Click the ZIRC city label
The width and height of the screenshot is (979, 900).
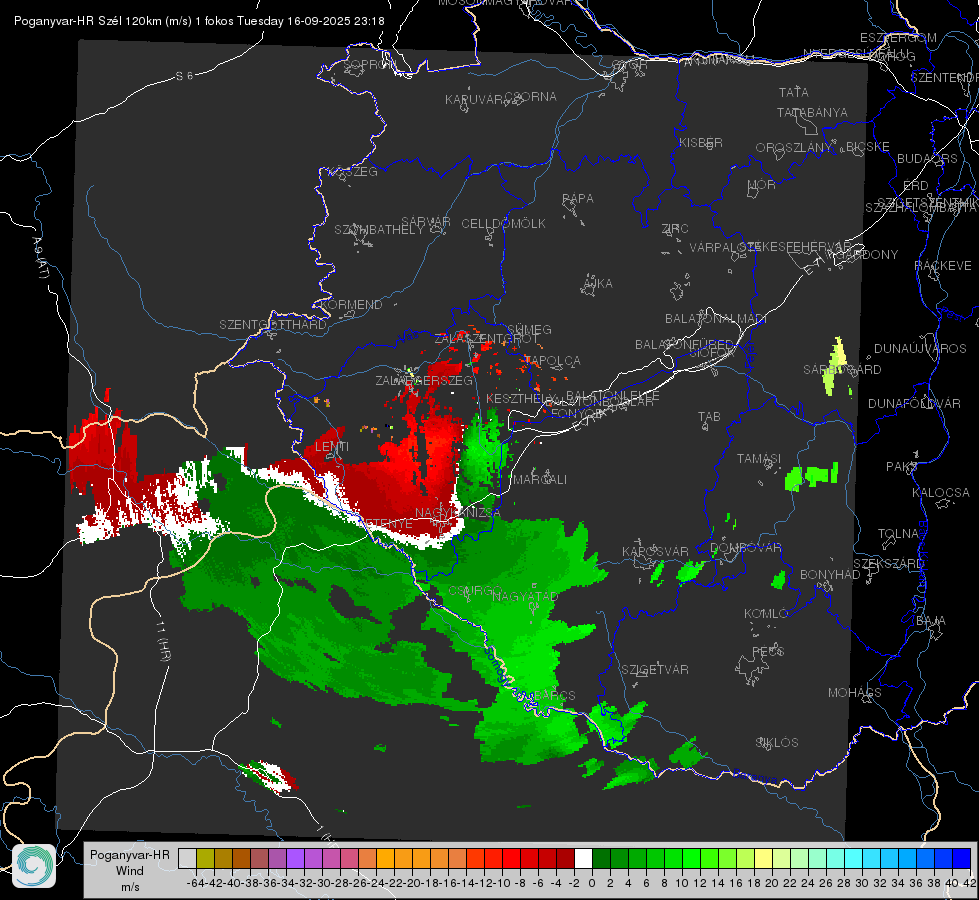(x=675, y=229)
